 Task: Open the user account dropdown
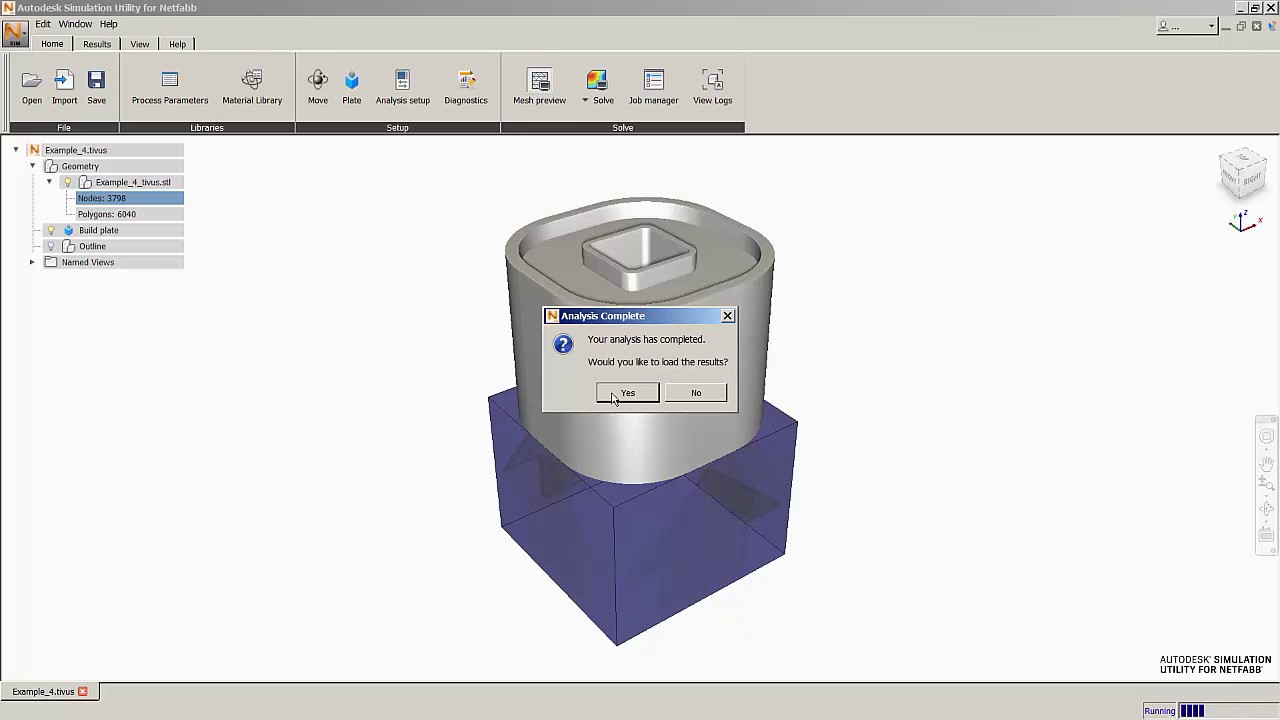tap(1186, 26)
